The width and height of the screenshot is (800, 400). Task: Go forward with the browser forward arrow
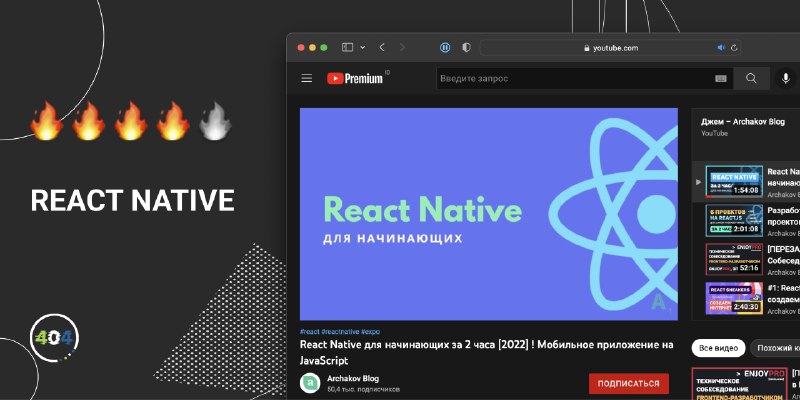(x=402, y=47)
